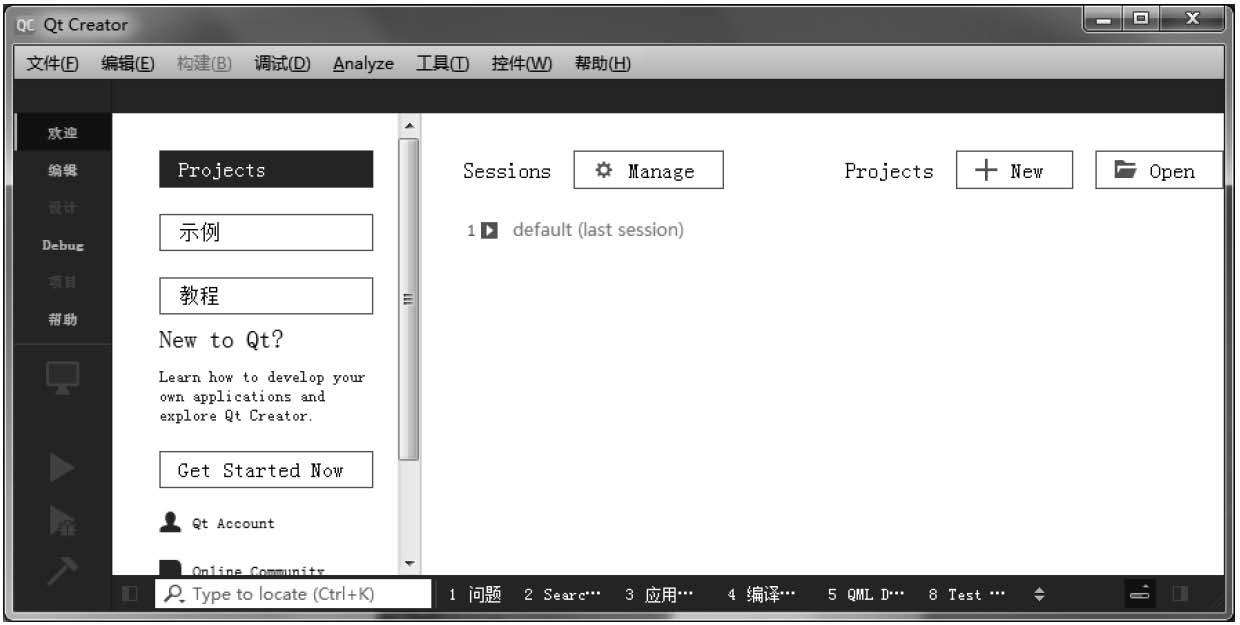The width and height of the screenshot is (1240, 625).
Task: Click the Run play icon
Action: [63, 468]
